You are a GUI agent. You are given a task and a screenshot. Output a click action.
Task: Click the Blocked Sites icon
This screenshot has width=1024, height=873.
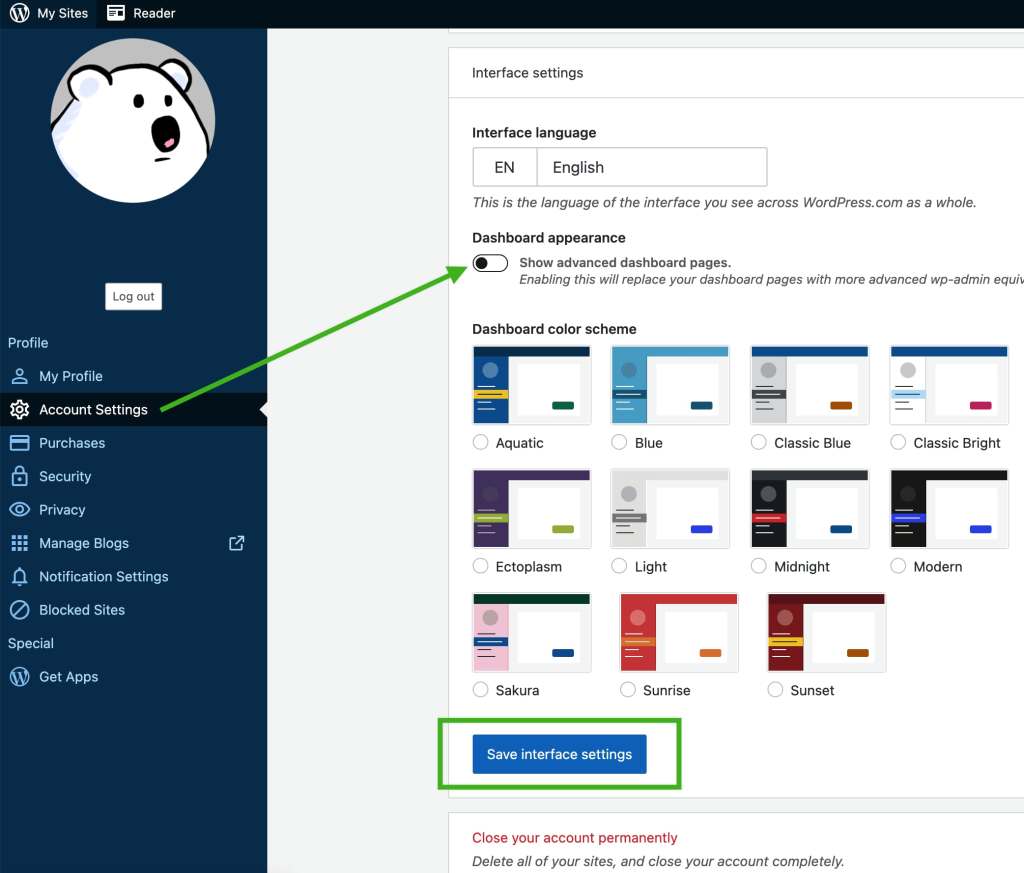click(19, 610)
